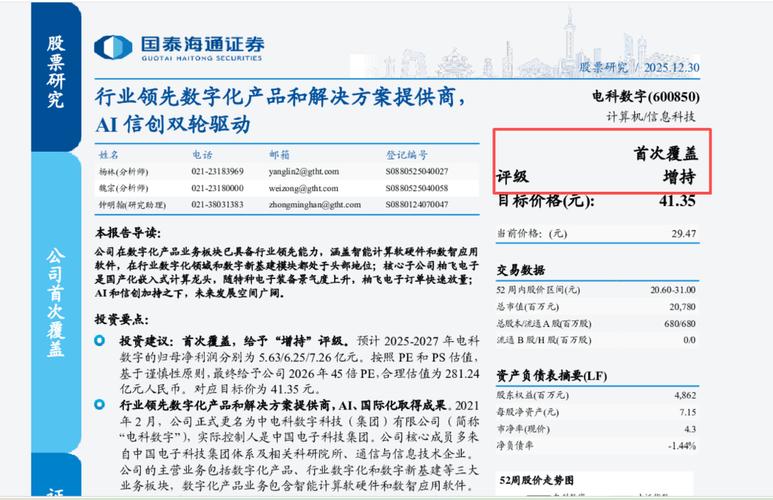
Task: Click the 目标价格(元) label
Action: coord(546,201)
